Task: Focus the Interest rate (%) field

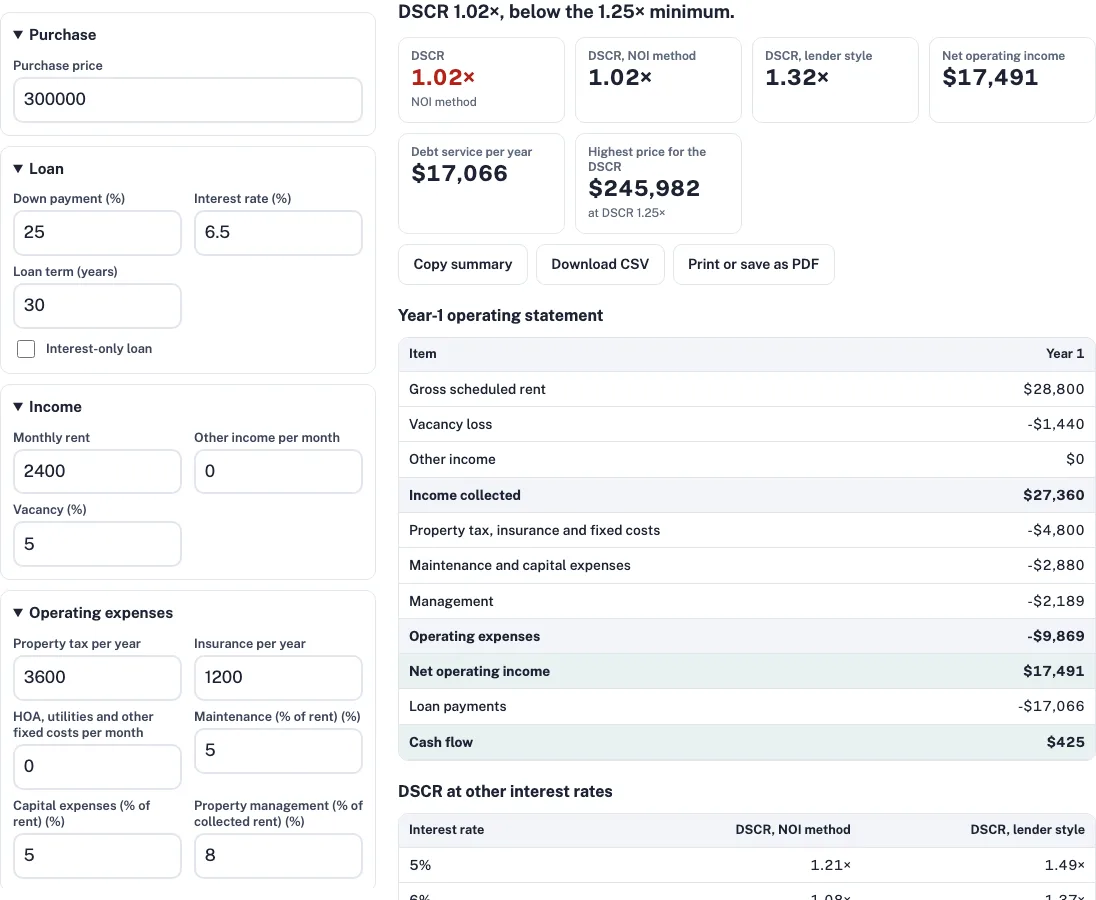Action: [x=278, y=233]
